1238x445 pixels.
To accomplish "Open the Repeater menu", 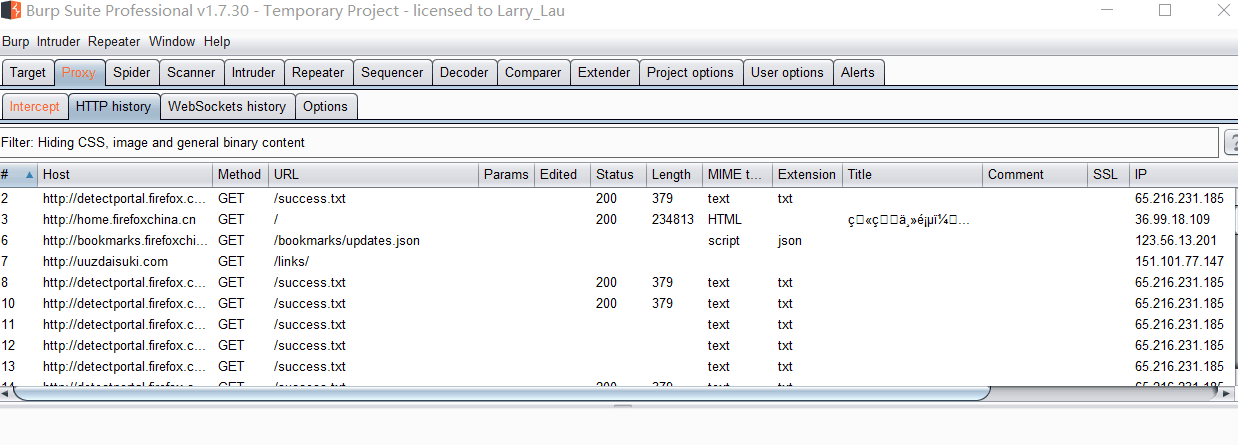I will click(114, 42).
